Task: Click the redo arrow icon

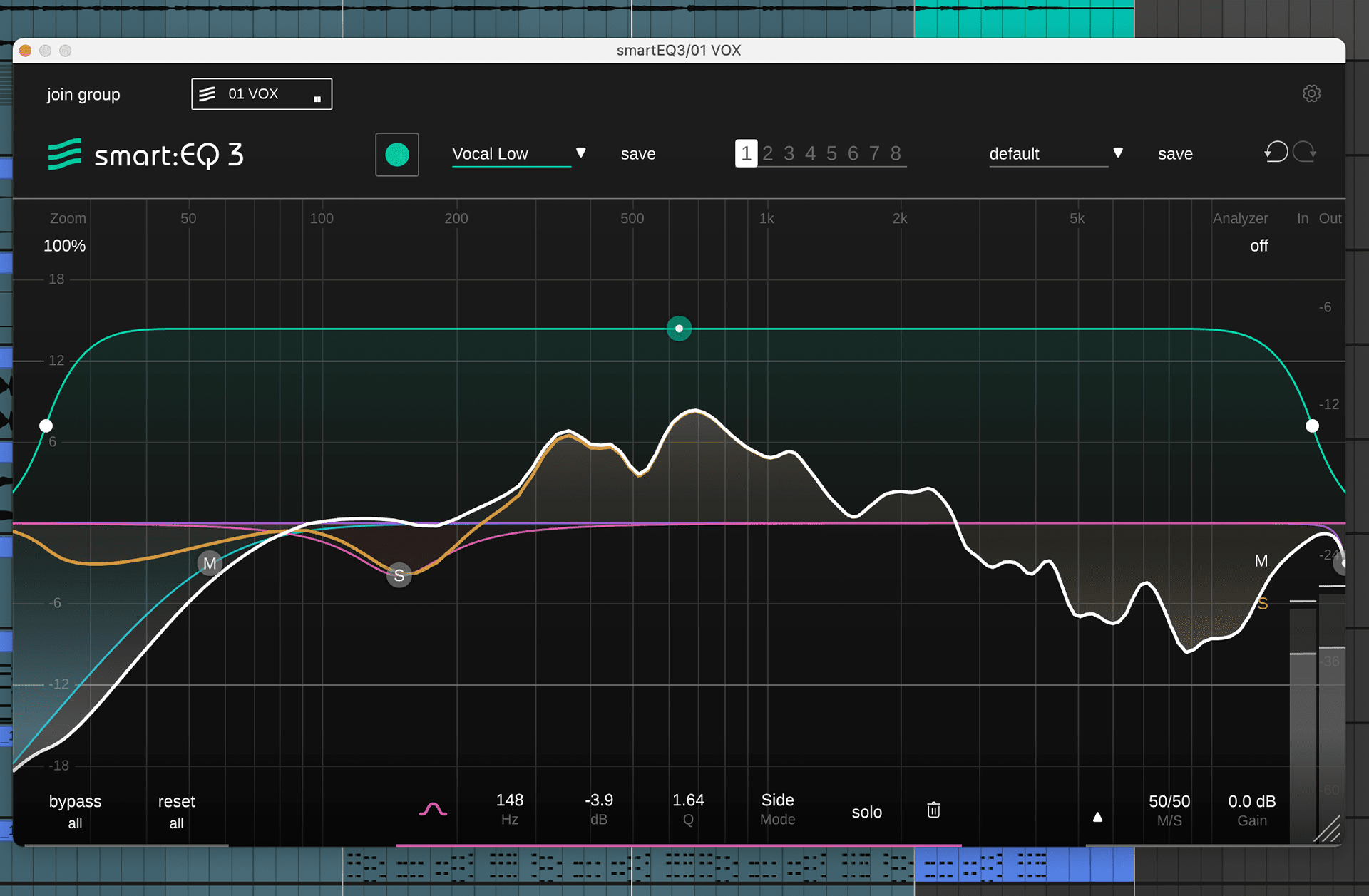Action: tap(1305, 152)
